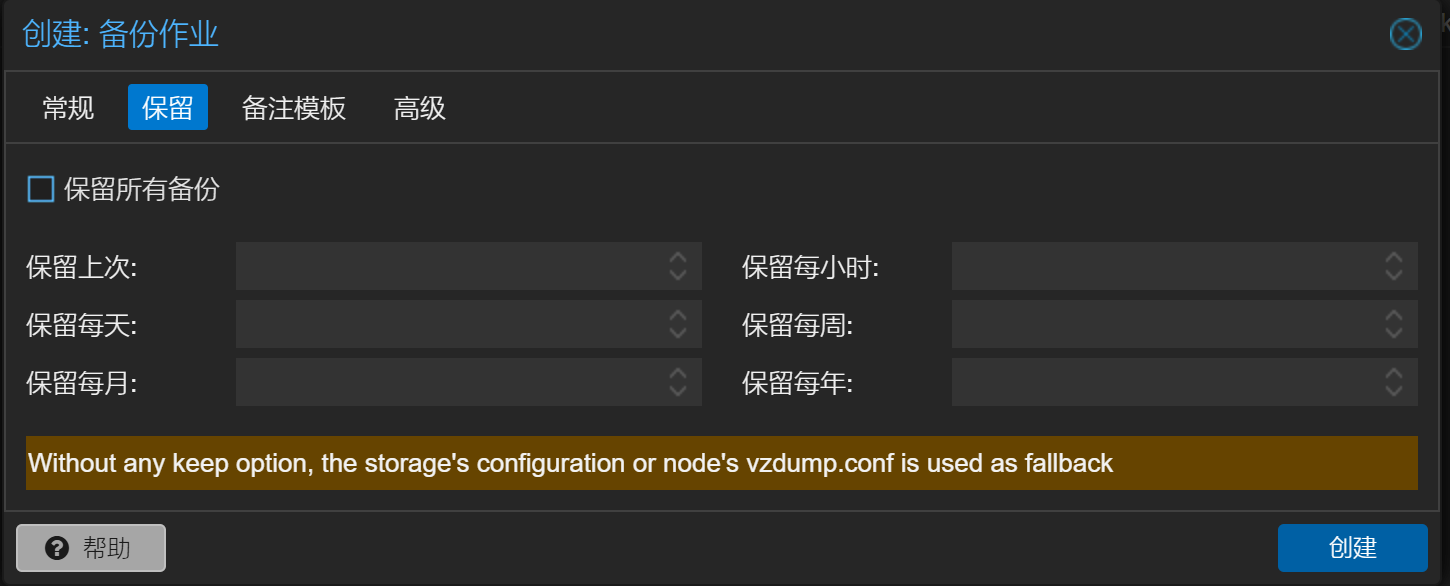The image size is (1450, 586).
Task: Close the backup job dialog
Action: click(x=1406, y=35)
